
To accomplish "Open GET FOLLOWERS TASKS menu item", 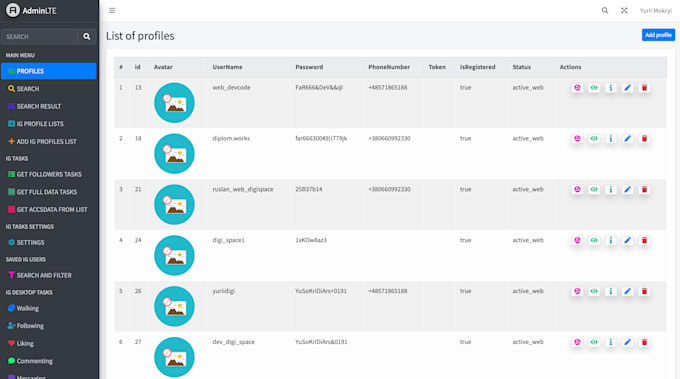I will 49,174.
